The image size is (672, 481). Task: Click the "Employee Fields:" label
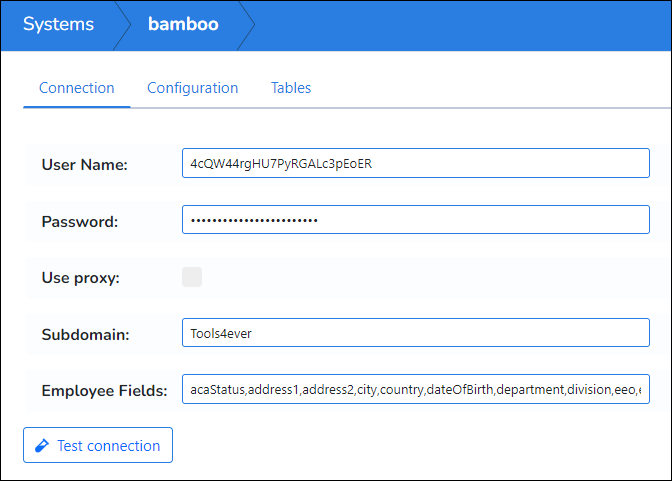pyautogui.click(x=104, y=391)
